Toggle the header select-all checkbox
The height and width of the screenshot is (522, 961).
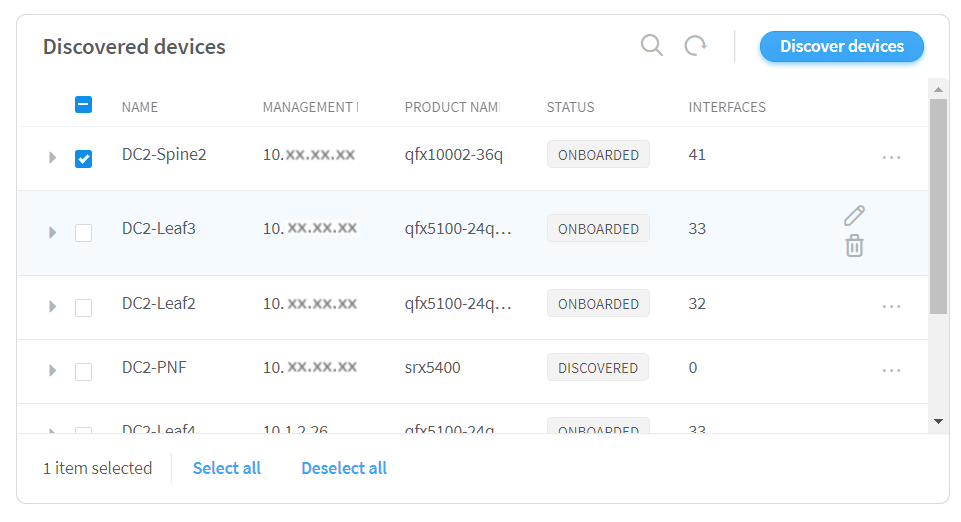[x=84, y=104]
